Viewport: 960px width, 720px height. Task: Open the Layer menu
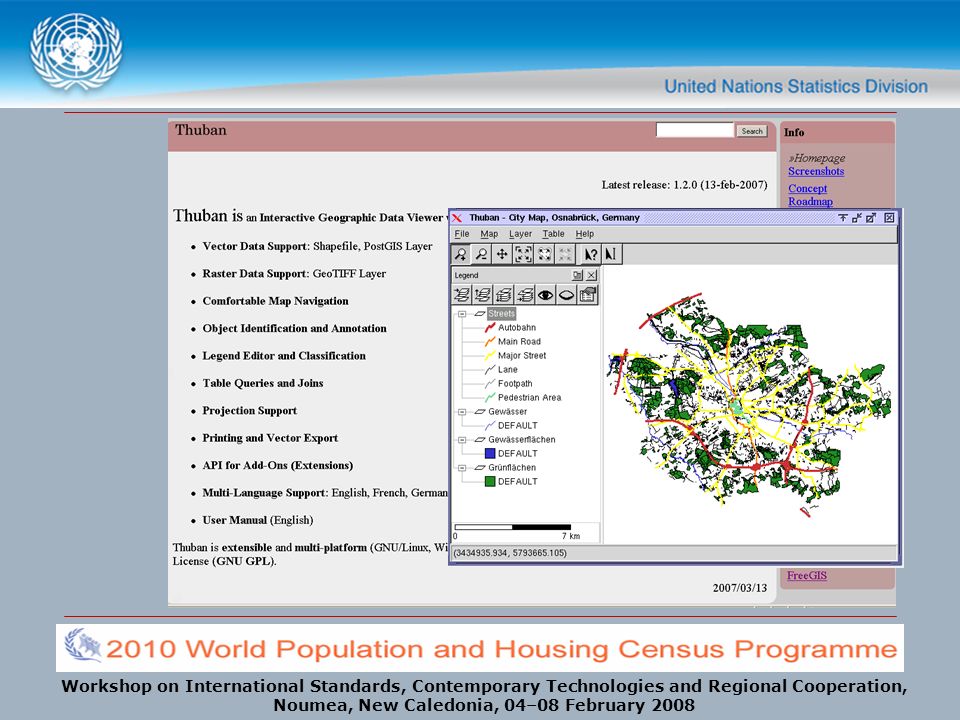[x=520, y=234]
